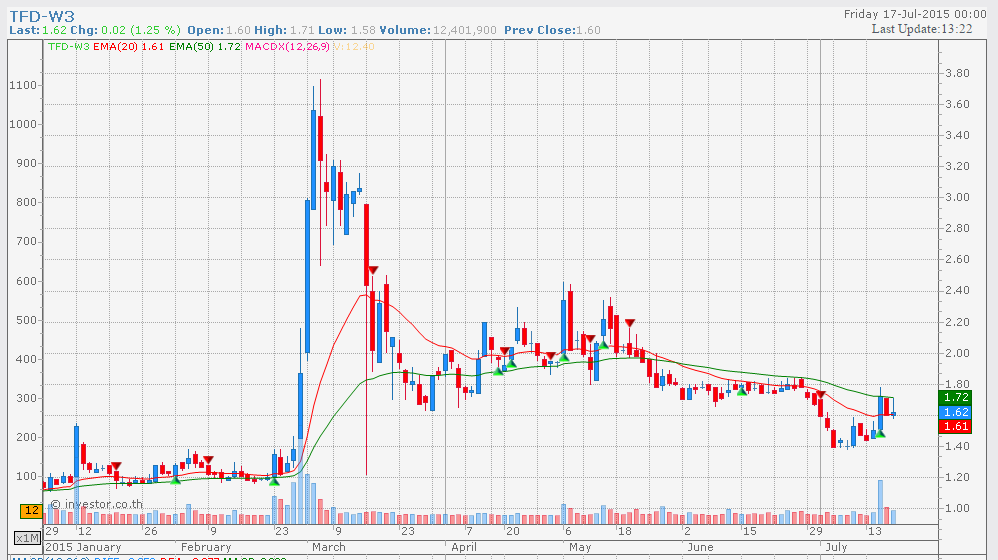This screenshot has width=998, height=560.
Task: Click the red sell triangle after May 18
Action: coord(629,323)
